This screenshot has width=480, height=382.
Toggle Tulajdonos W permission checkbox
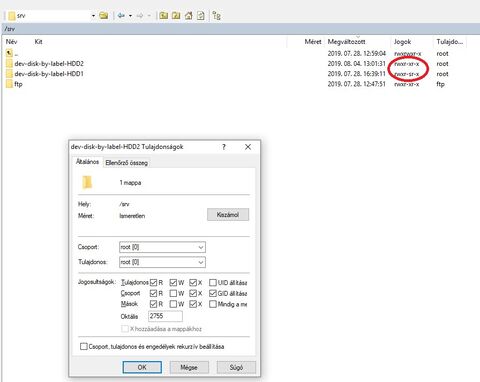(x=173, y=283)
